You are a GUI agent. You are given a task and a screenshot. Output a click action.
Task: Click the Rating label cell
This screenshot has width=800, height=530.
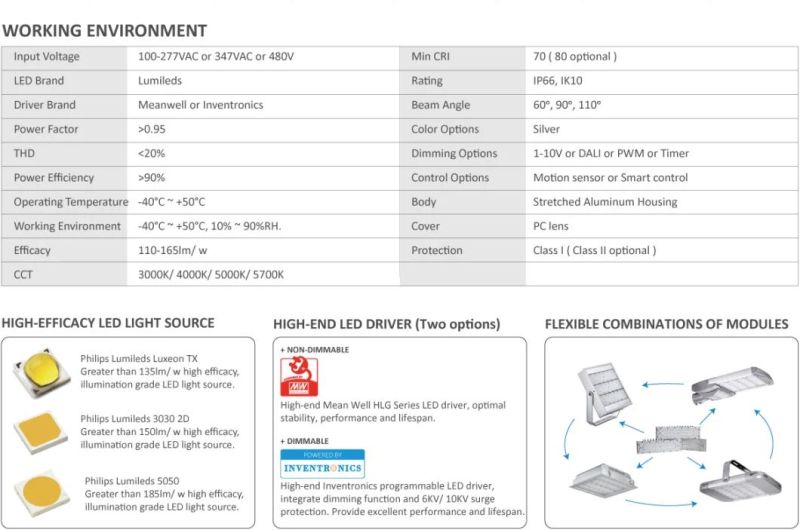(x=463, y=82)
